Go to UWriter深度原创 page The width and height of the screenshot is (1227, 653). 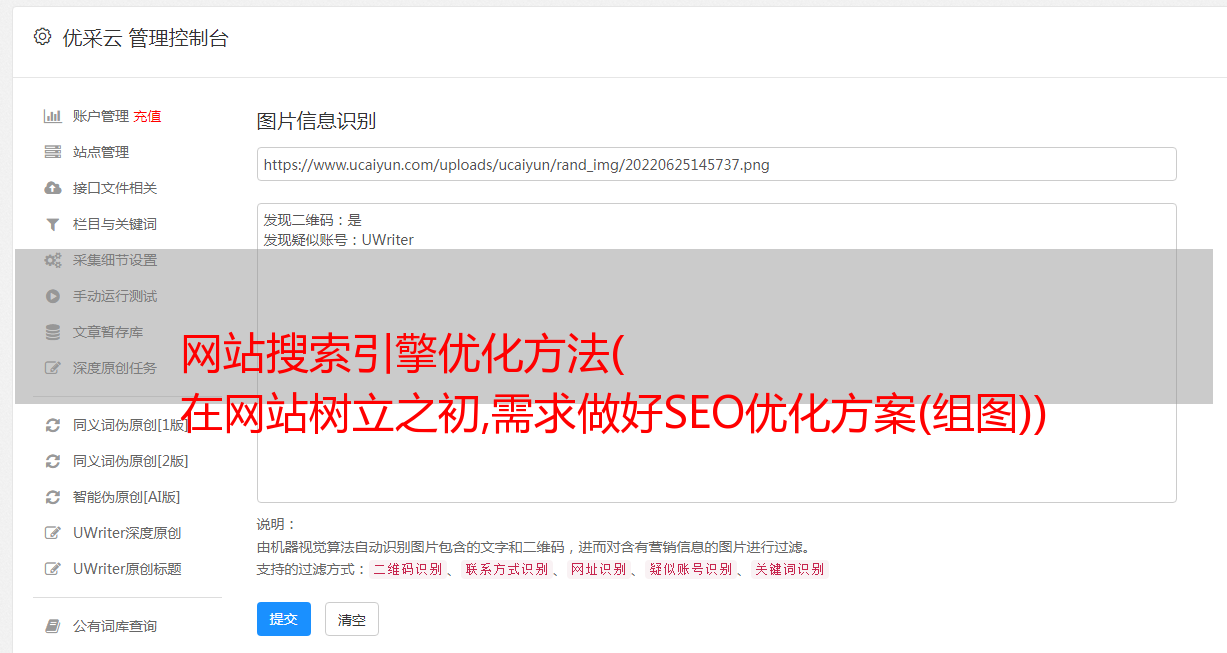127,533
